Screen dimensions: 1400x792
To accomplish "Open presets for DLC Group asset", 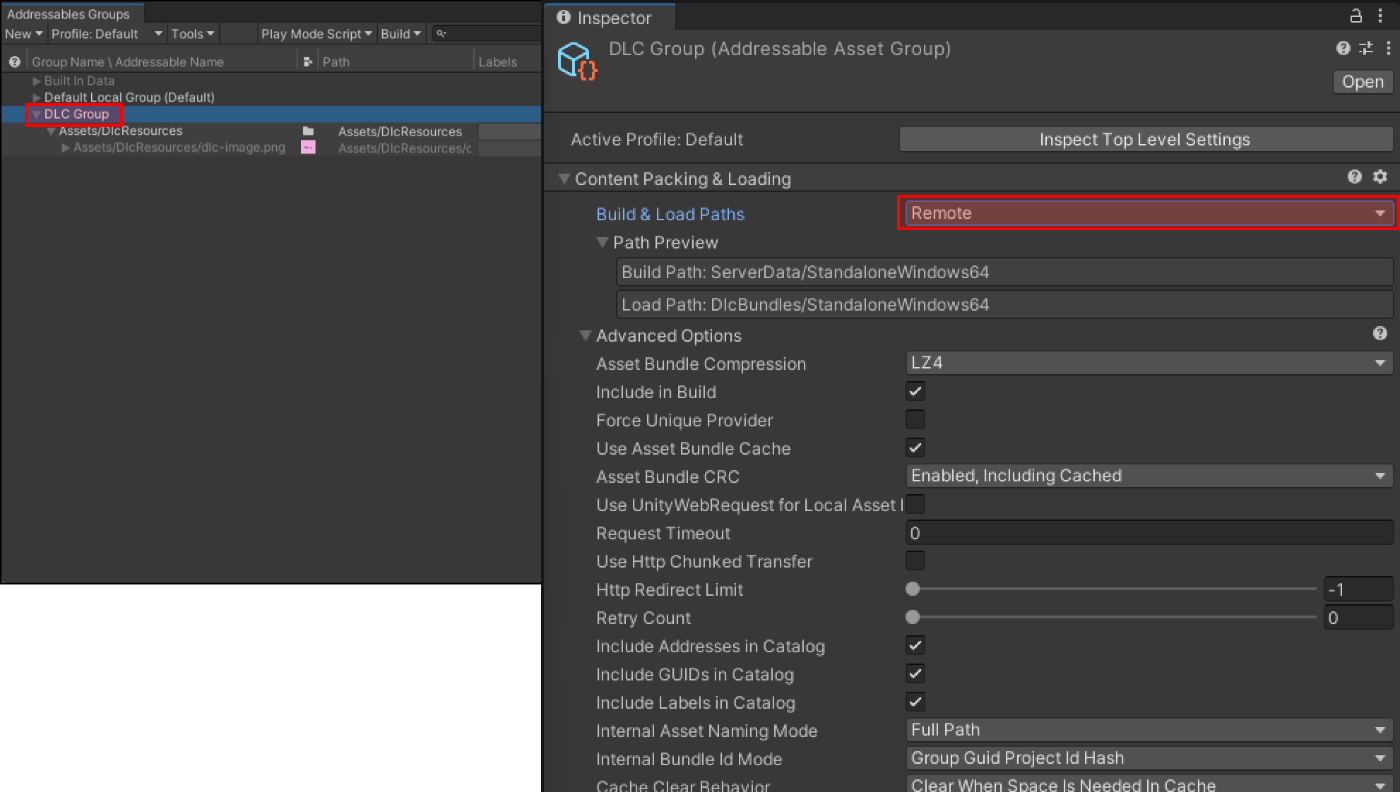I will pyautogui.click(x=1366, y=48).
